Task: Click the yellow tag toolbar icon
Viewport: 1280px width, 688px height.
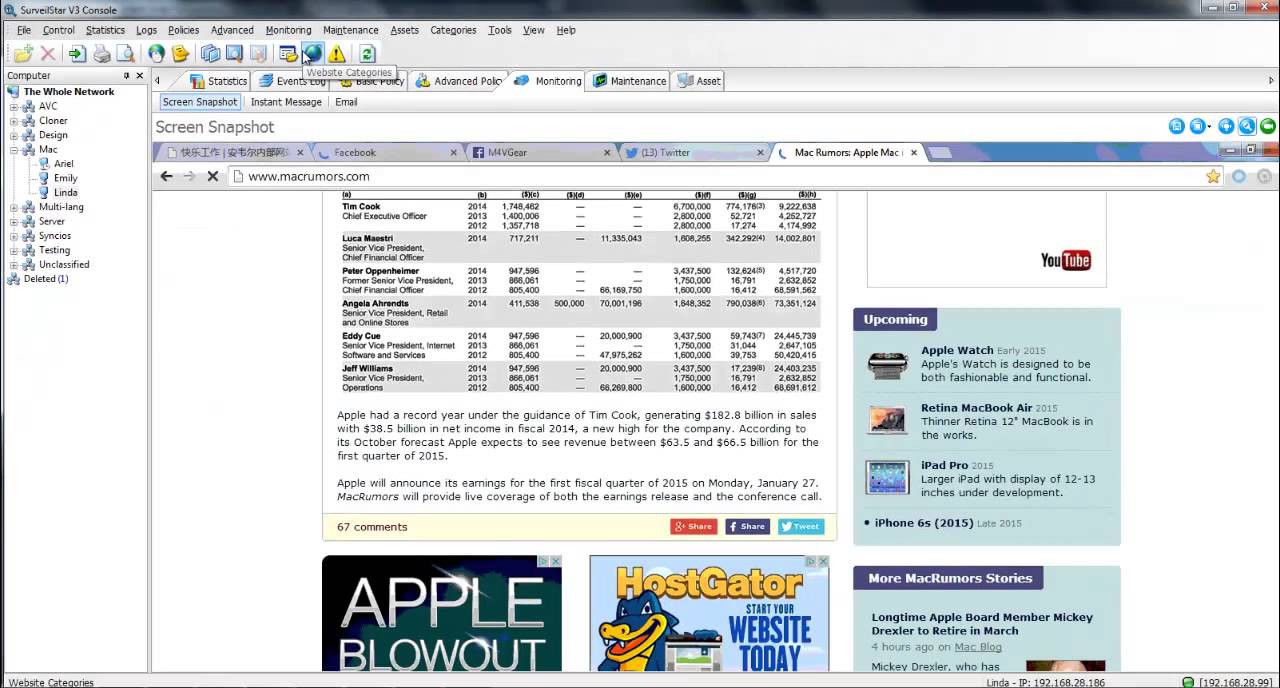Action: point(180,54)
